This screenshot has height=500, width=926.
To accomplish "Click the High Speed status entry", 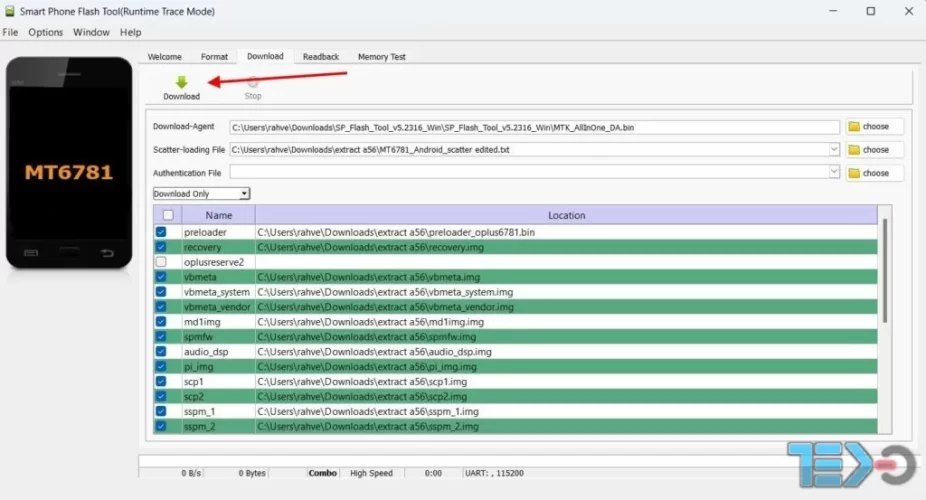I will click(x=371, y=473).
